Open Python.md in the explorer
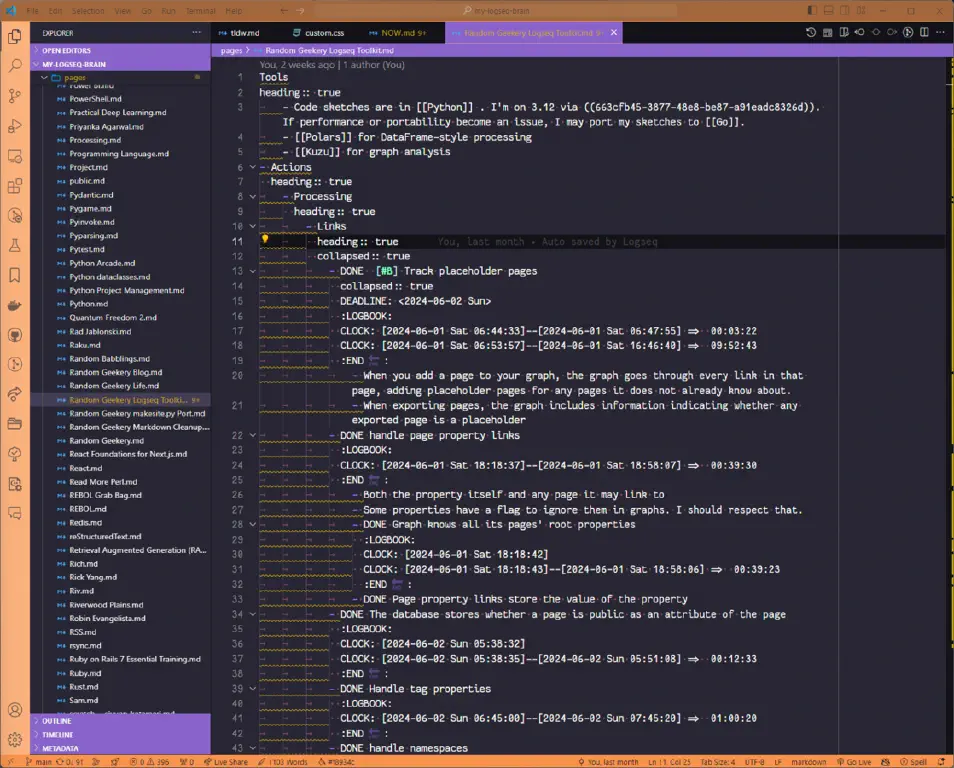The image size is (954, 768). [89, 304]
